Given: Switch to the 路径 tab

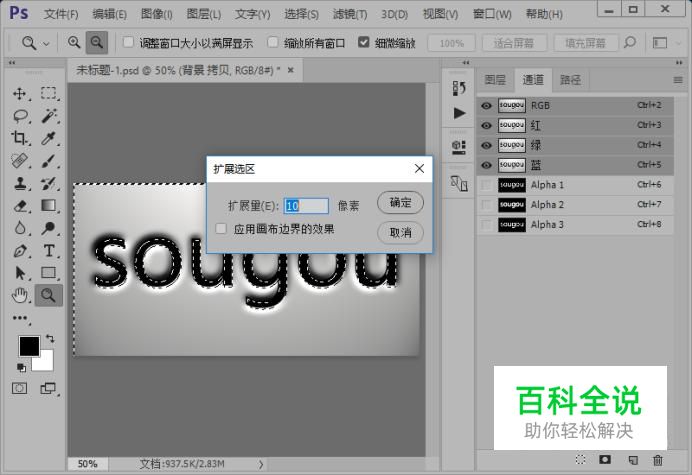Looking at the screenshot, I should point(570,80).
